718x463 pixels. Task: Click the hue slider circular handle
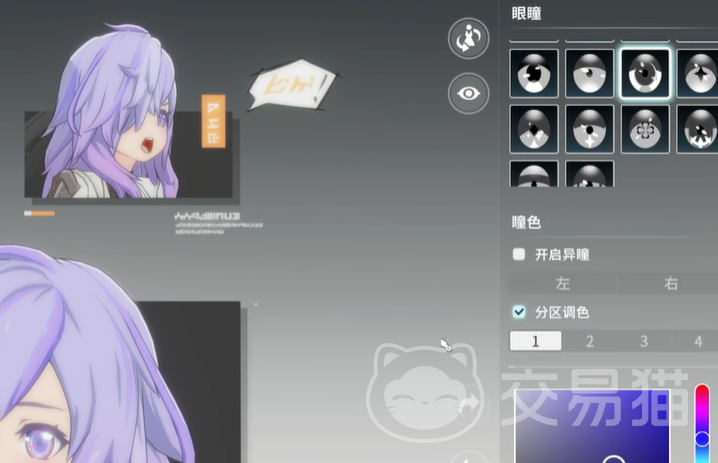(x=702, y=439)
